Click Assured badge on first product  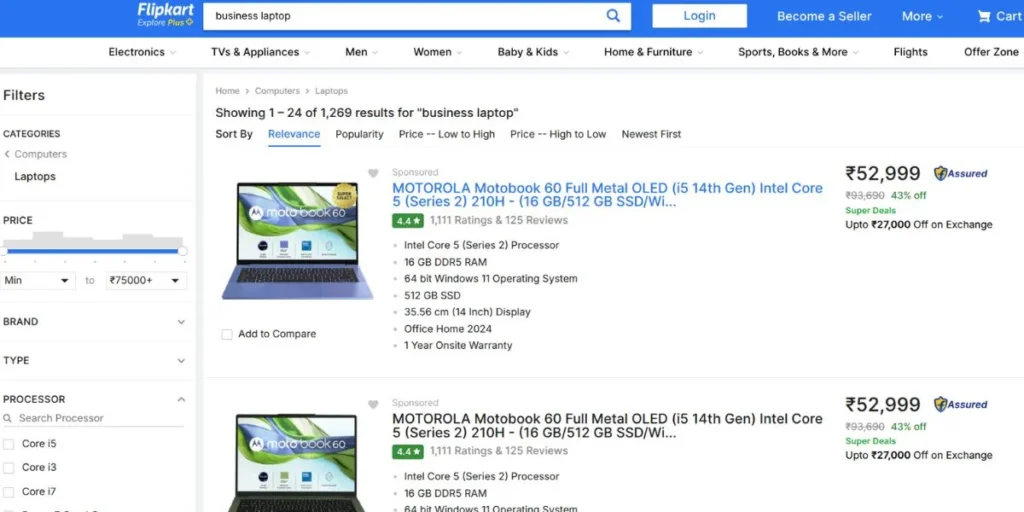[960, 173]
